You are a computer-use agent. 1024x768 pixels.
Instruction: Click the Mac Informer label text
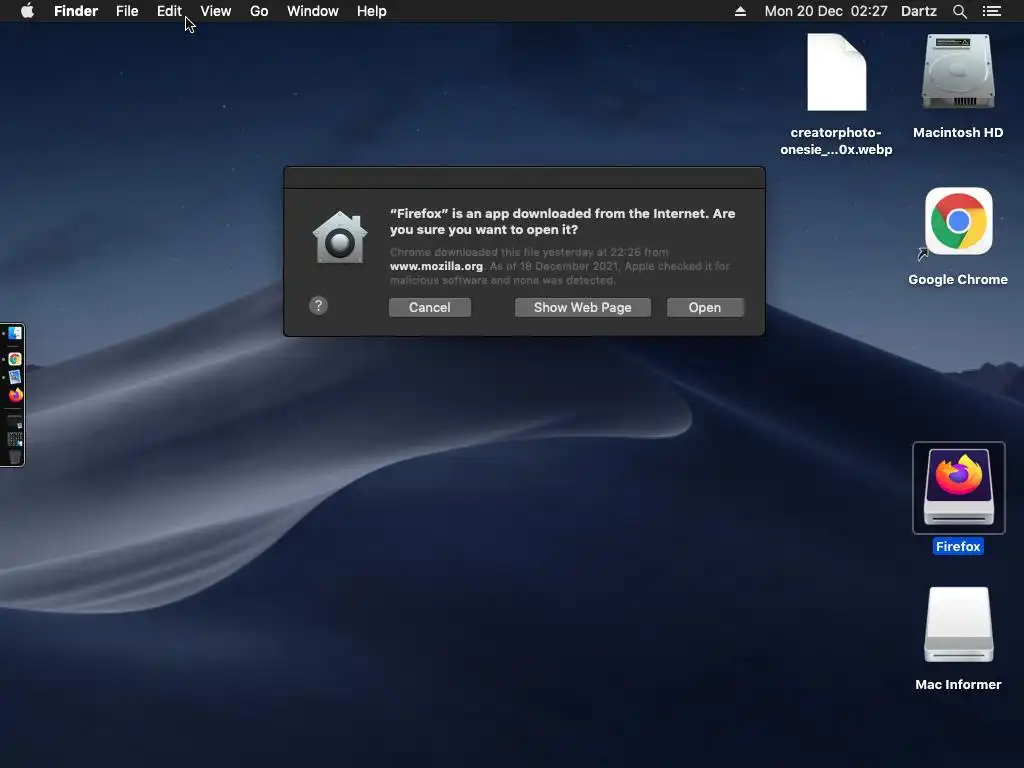pyautogui.click(x=958, y=684)
